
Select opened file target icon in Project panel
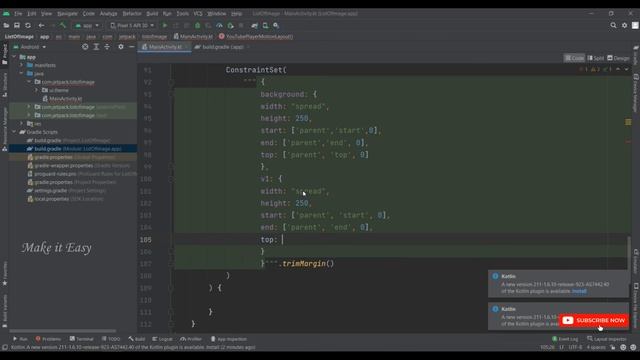(85, 47)
